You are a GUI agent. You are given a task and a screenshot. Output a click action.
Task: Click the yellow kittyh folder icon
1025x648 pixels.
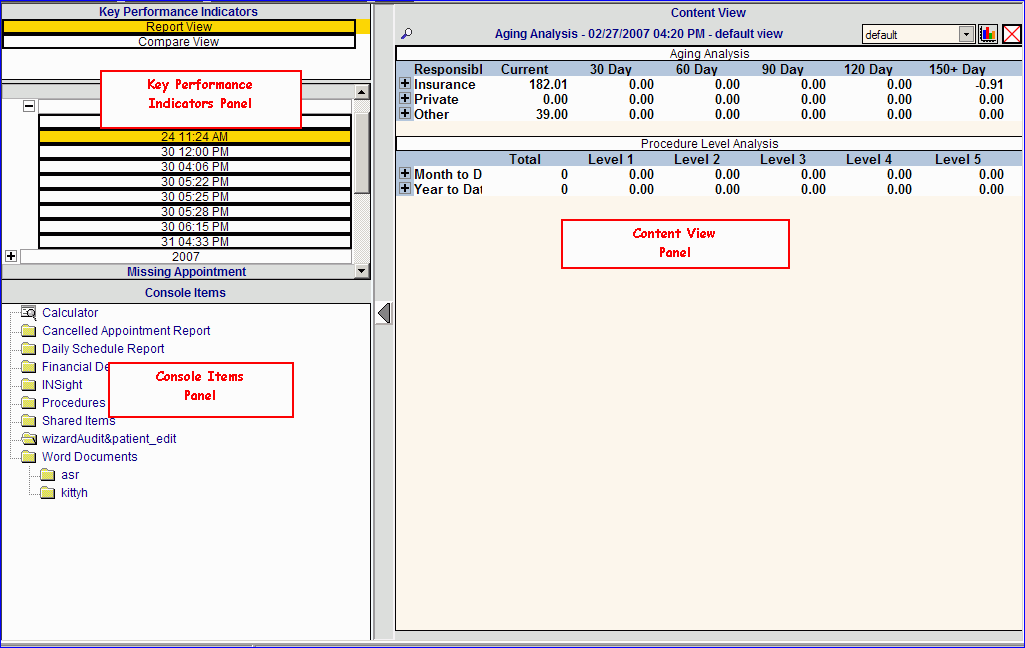click(47, 493)
